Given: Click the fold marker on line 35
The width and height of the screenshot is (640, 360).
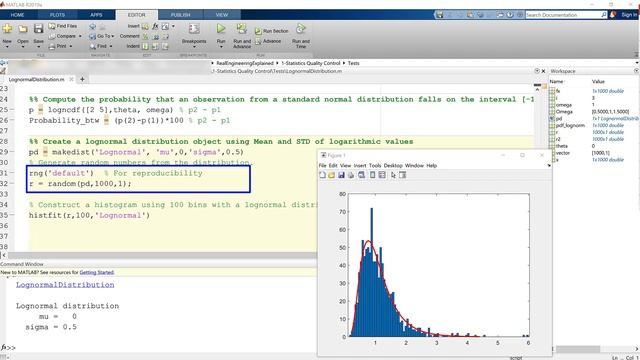Looking at the screenshot, I should pyautogui.click(x=11, y=215).
